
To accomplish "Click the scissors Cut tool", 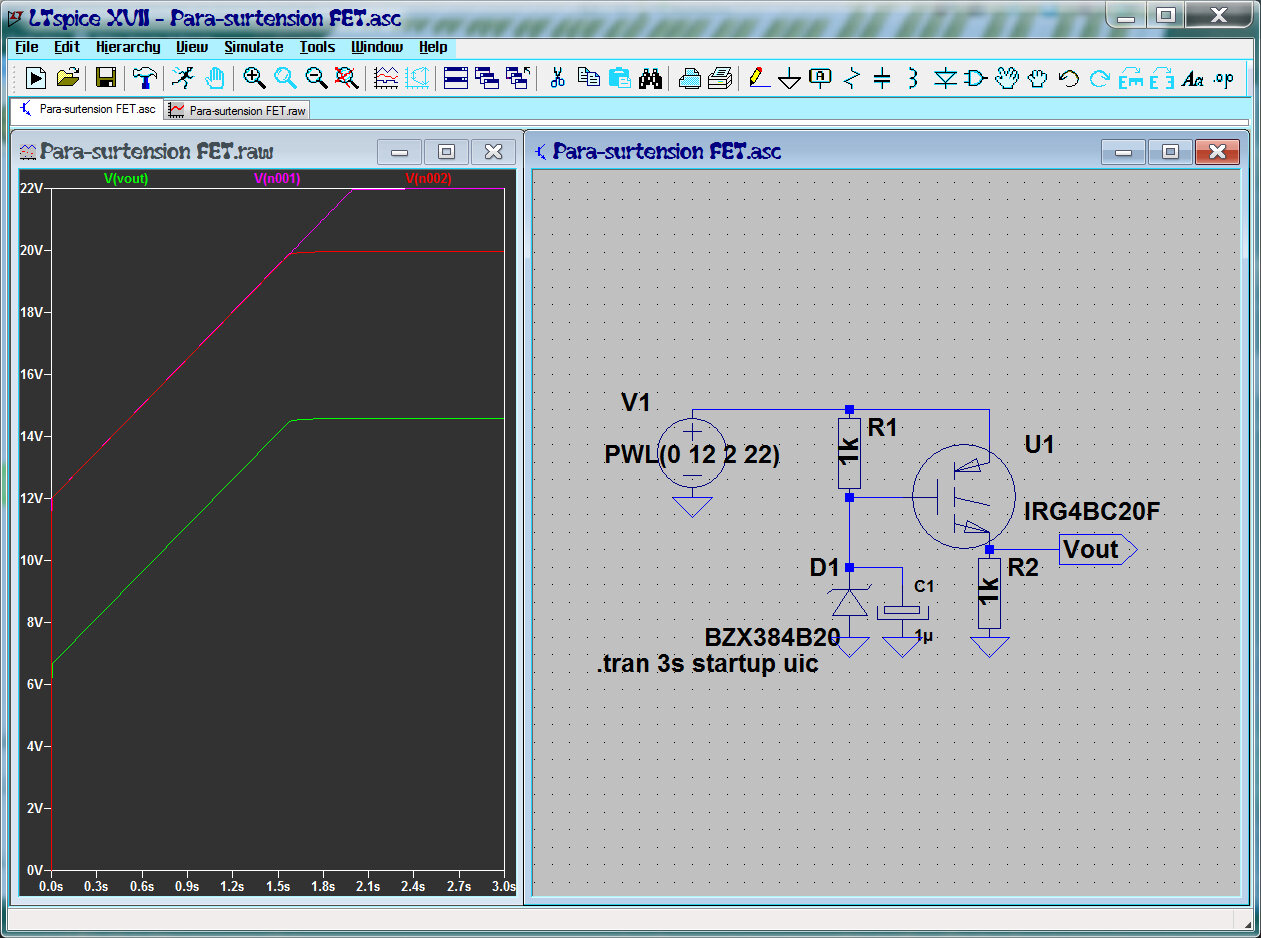I will [x=558, y=78].
